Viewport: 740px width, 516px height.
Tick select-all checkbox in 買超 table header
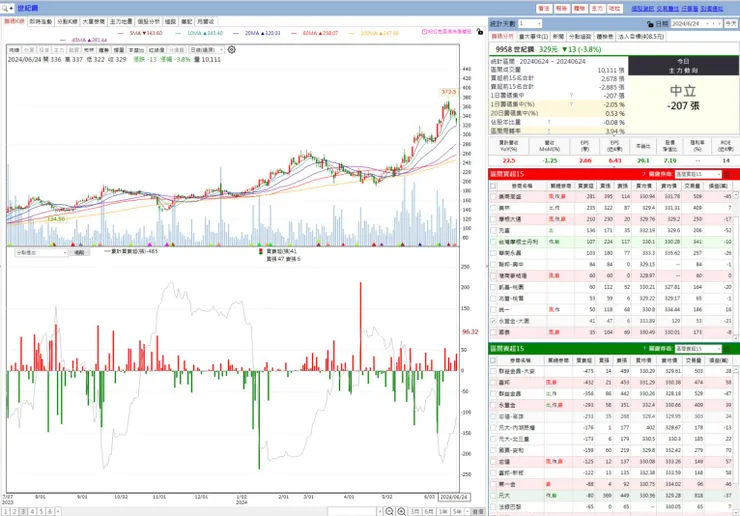tap(494, 186)
